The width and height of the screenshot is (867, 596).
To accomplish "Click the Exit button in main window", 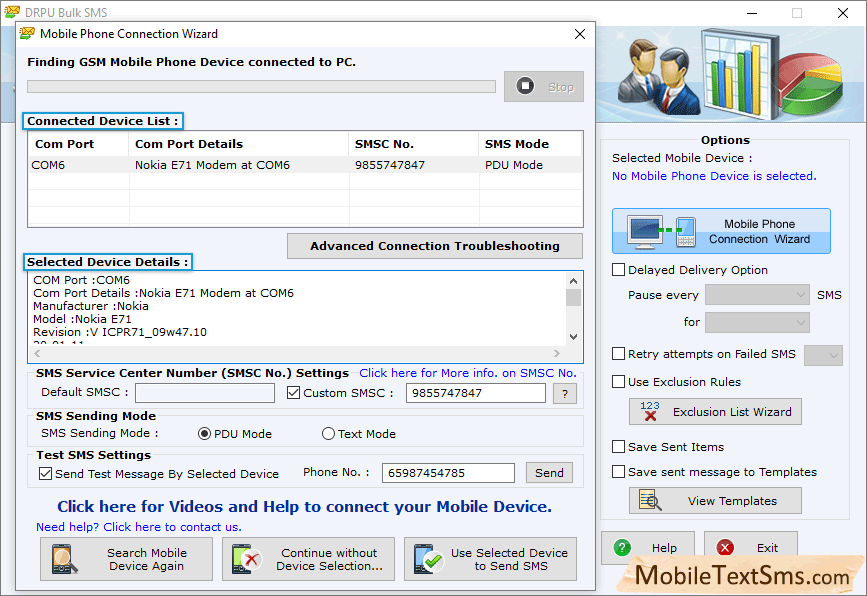I will coord(750,547).
